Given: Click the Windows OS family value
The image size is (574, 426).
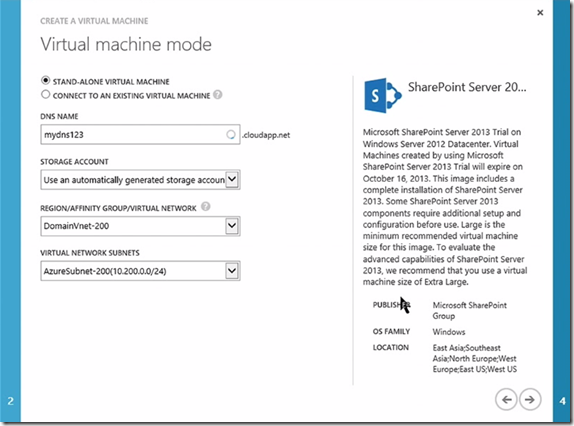Looking at the screenshot, I should click(449, 332).
